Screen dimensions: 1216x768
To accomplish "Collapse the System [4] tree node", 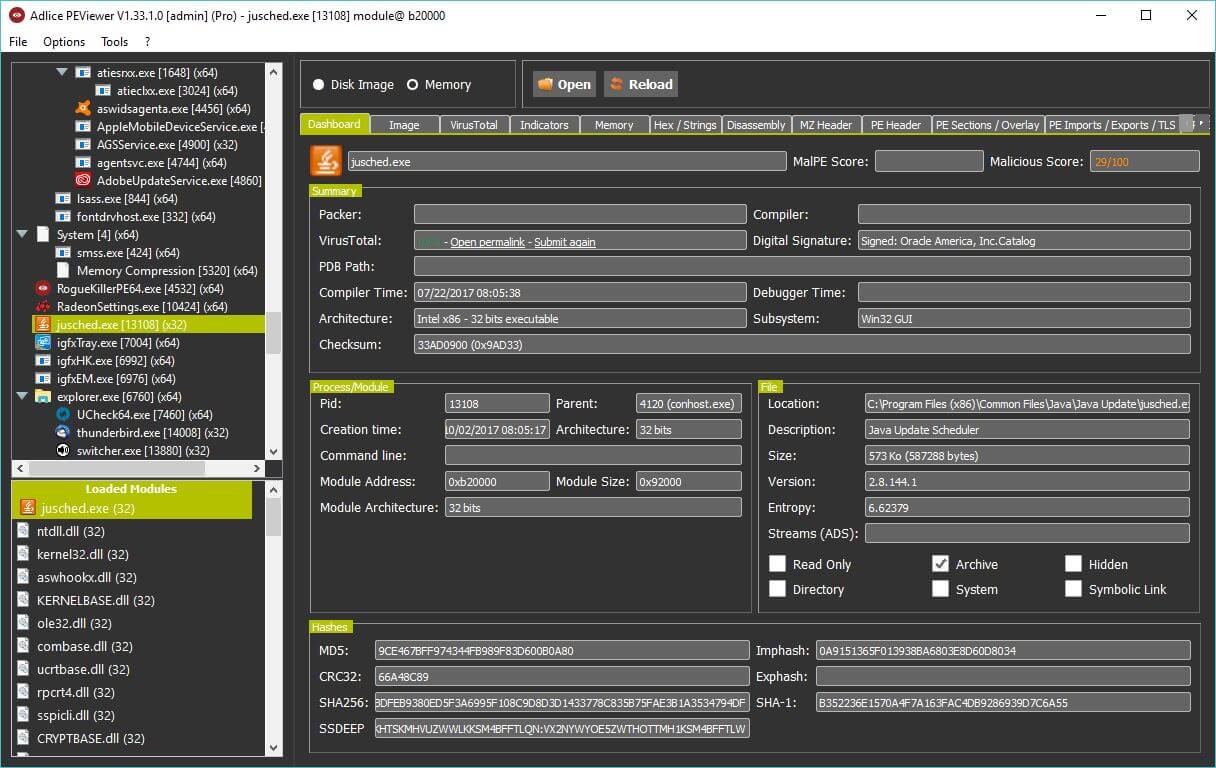I will coord(22,235).
